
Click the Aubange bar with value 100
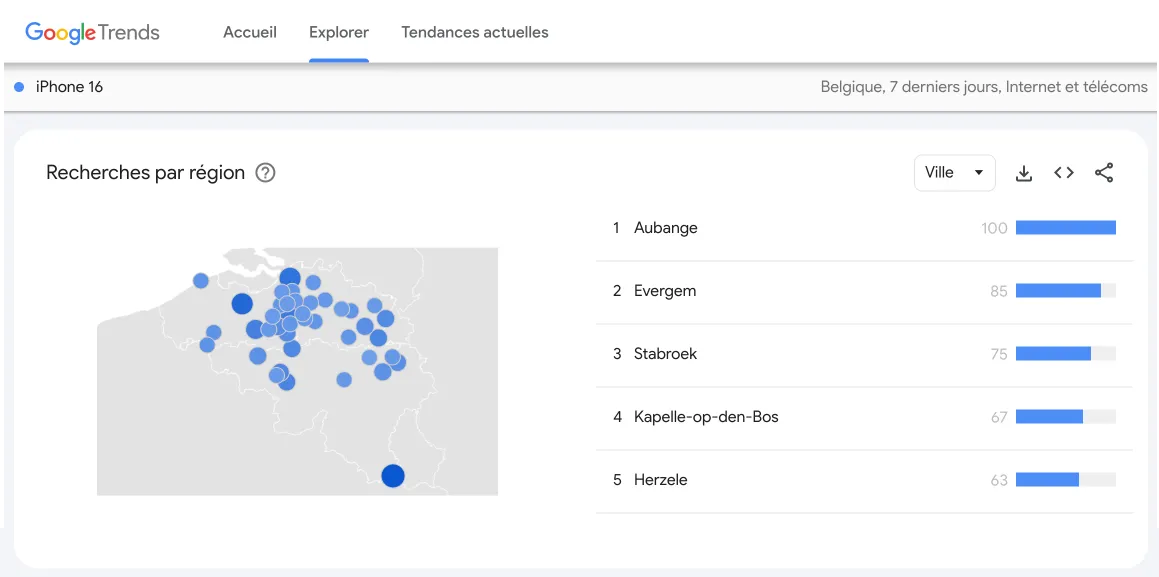click(1066, 228)
